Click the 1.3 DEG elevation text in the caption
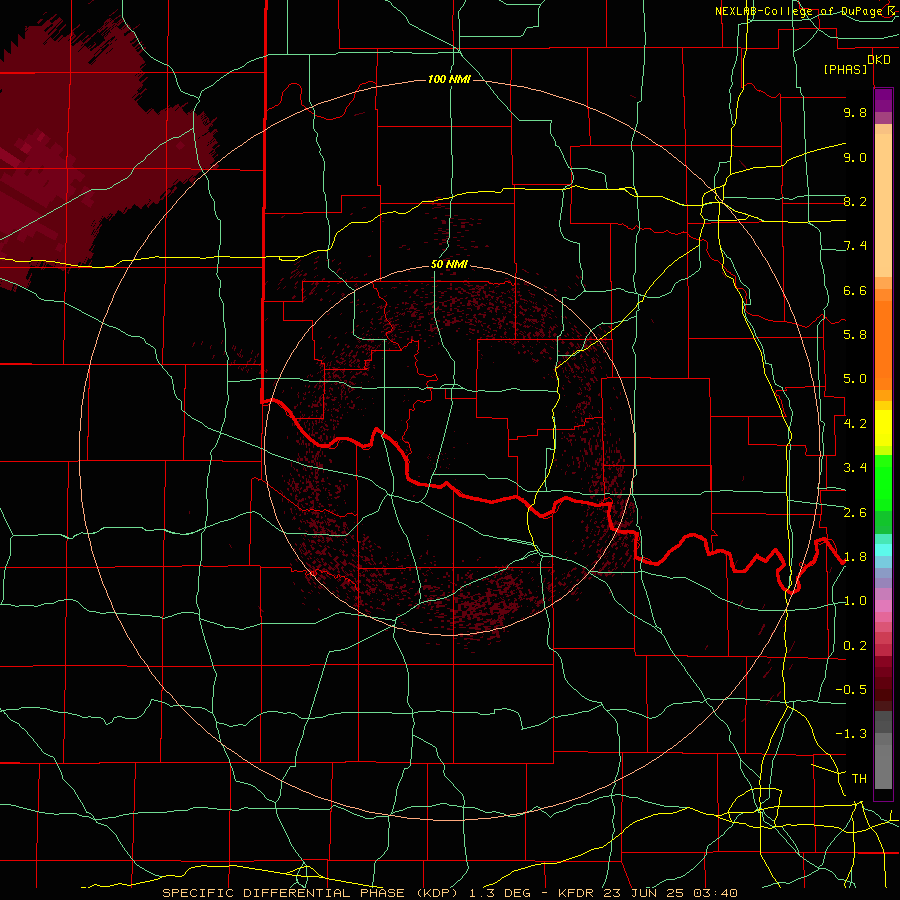The height and width of the screenshot is (900, 900). (499, 893)
